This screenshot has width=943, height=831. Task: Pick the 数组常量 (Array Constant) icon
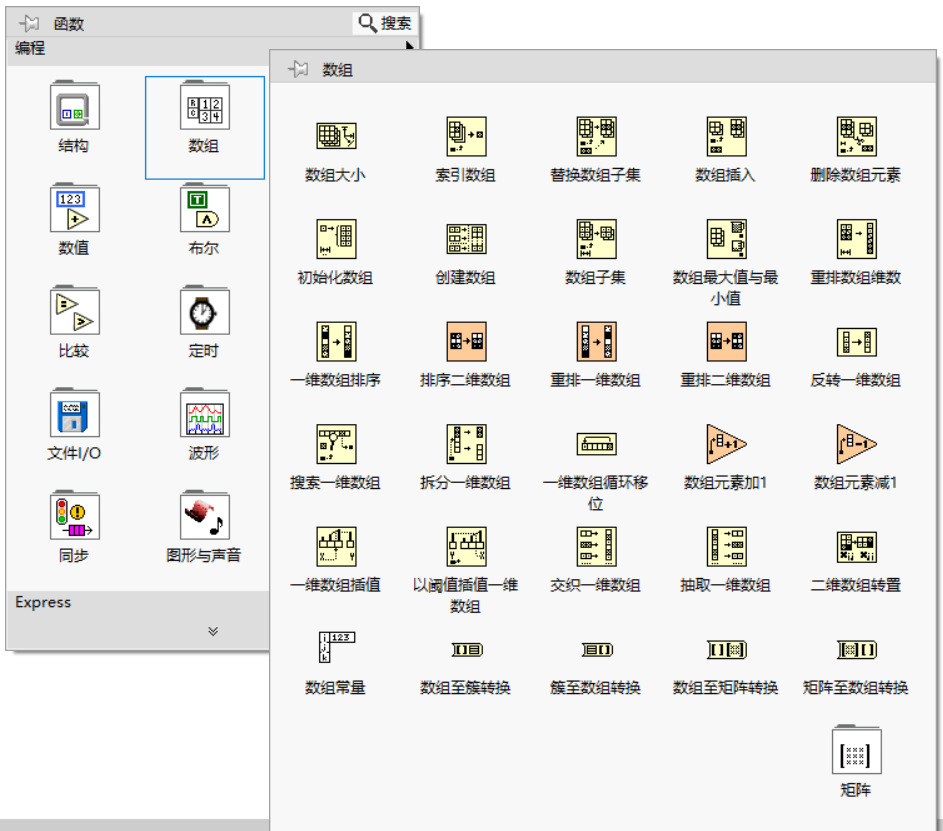coord(336,648)
